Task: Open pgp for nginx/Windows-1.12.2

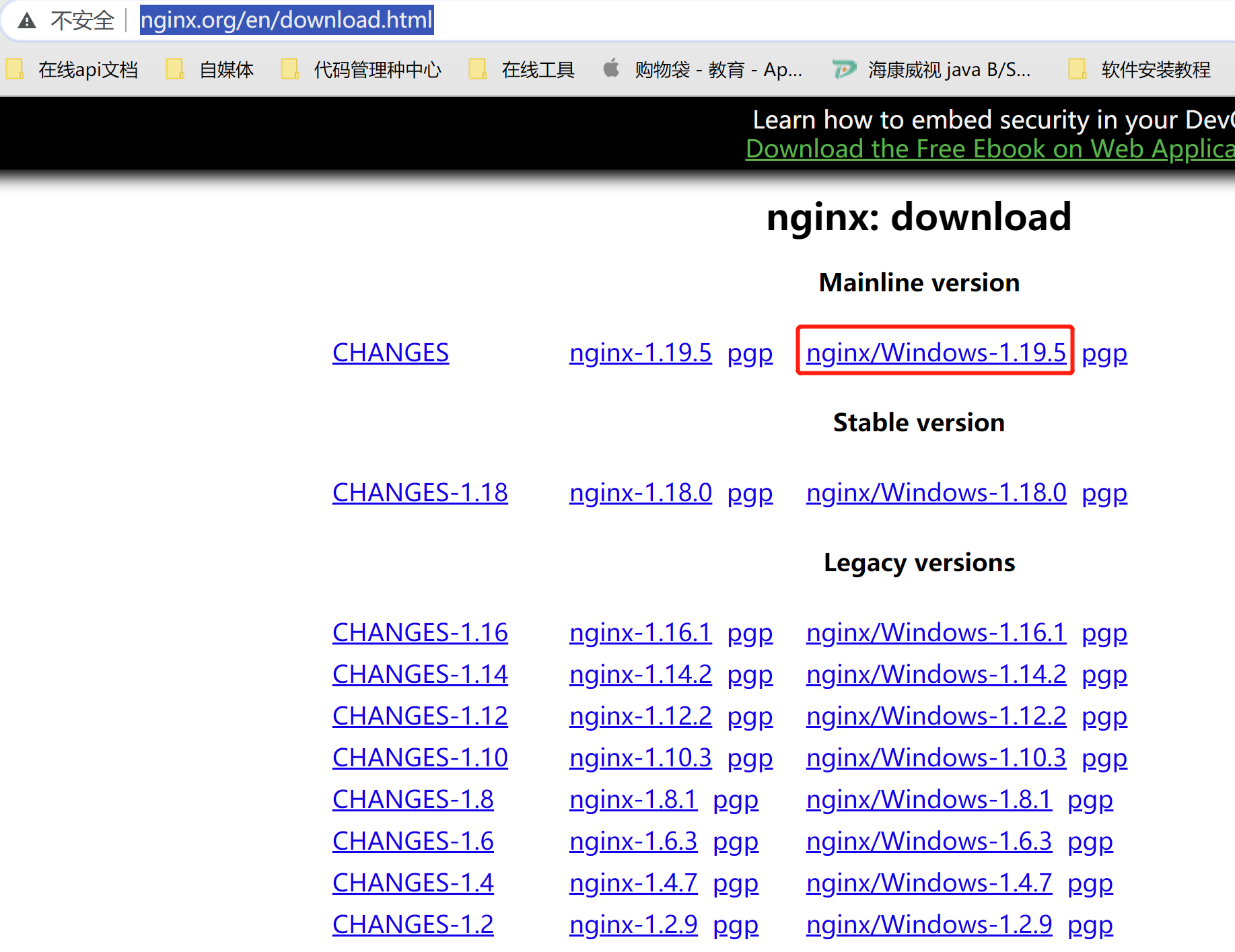Action: [x=1104, y=718]
